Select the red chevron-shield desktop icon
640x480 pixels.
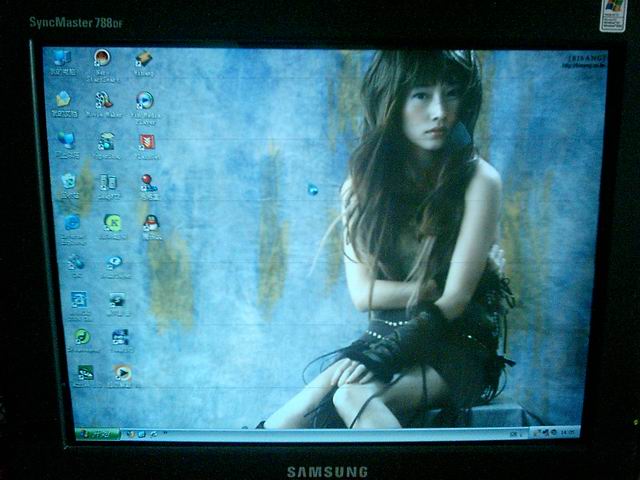click(x=147, y=141)
